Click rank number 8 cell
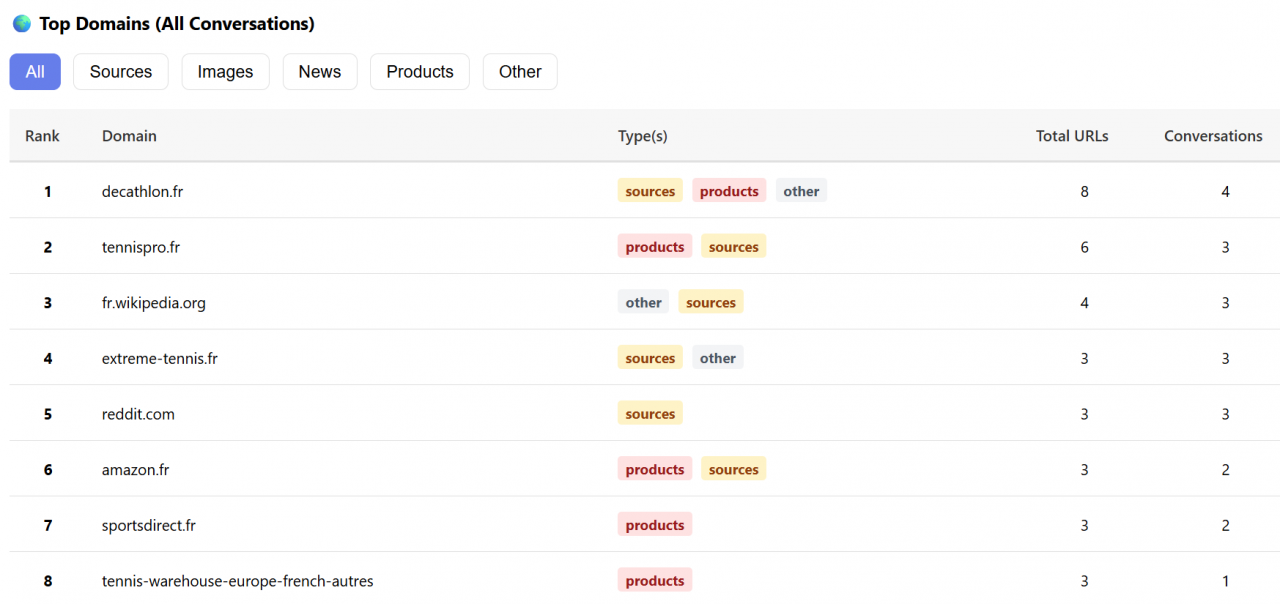1280x604 pixels. click(47, 581)
